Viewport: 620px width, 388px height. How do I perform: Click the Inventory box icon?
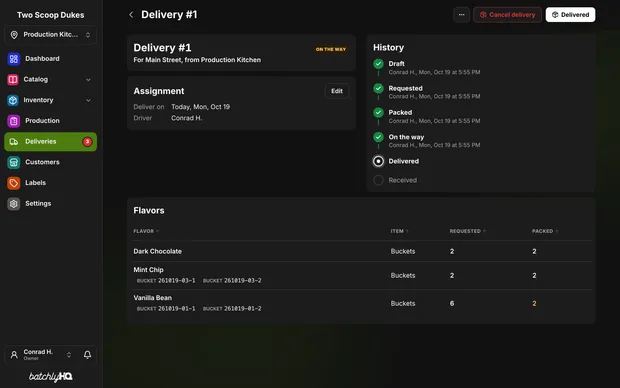click(x=13, y=100)
